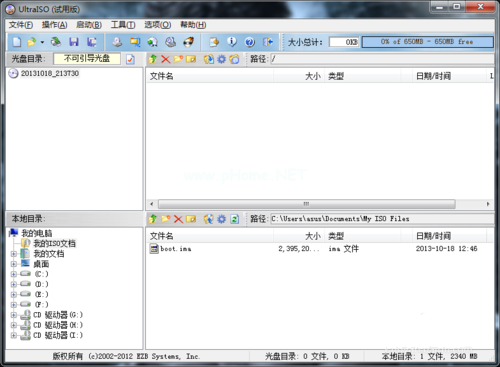
Task: Expand the (C:) drive node
Action: [x=14, y=274]
